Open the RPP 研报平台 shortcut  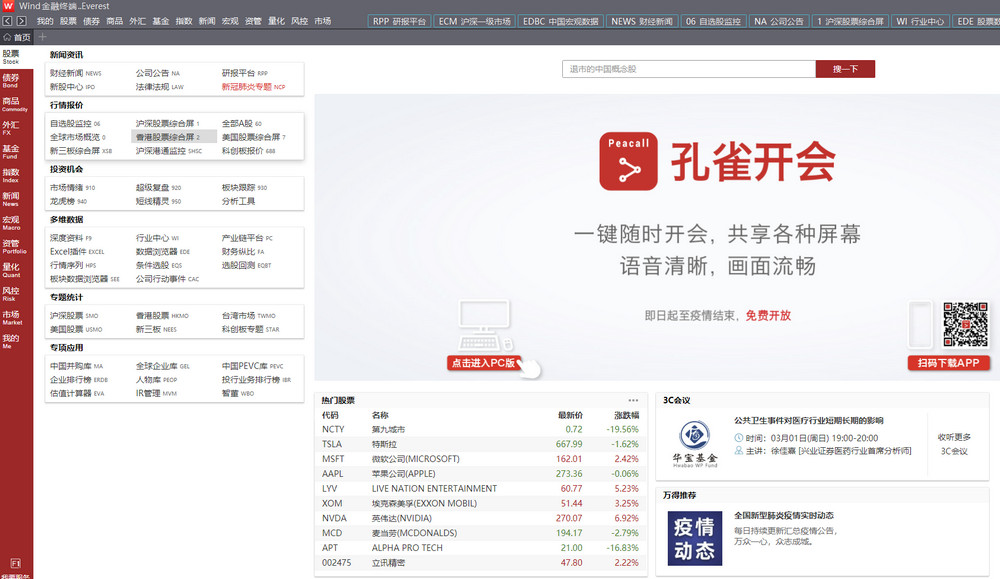coord(399,21)
